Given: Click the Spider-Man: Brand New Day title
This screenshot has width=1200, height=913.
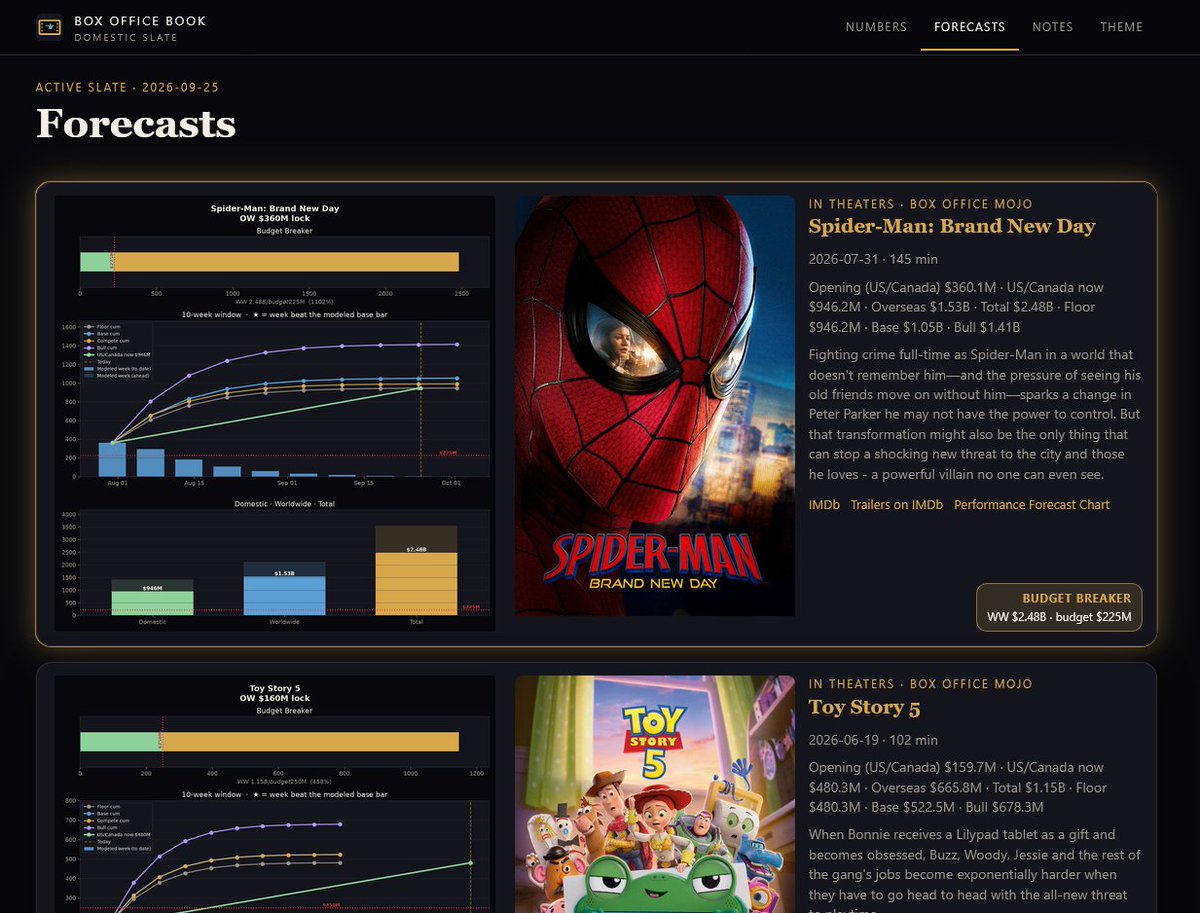Looking at the screenshot, I should pyautogui.click(x=952, y=226).
